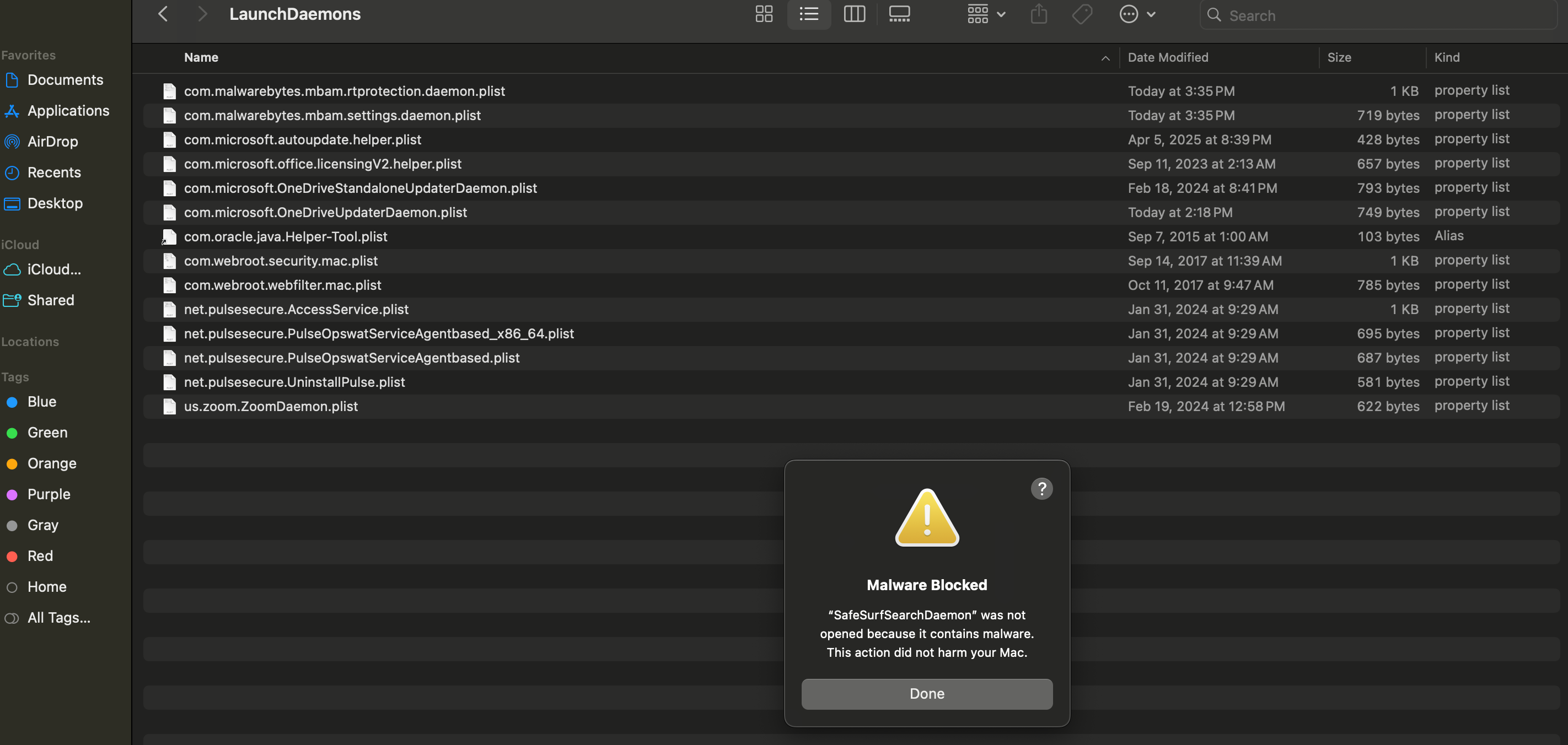
Task: Go back with the left chevron
Action: (163, 14)
